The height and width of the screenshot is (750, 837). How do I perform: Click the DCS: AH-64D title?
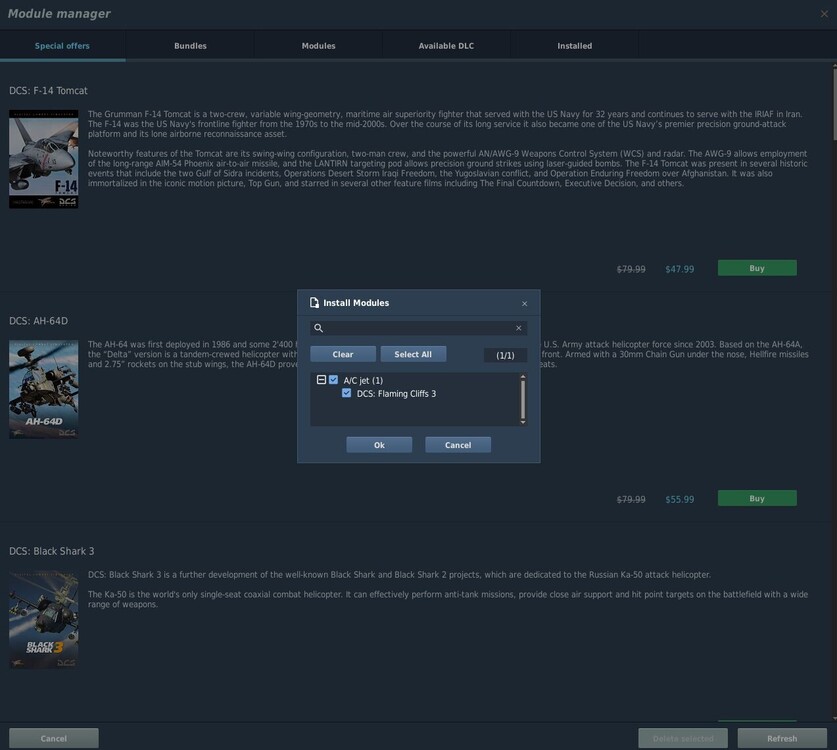click(38, 321)
